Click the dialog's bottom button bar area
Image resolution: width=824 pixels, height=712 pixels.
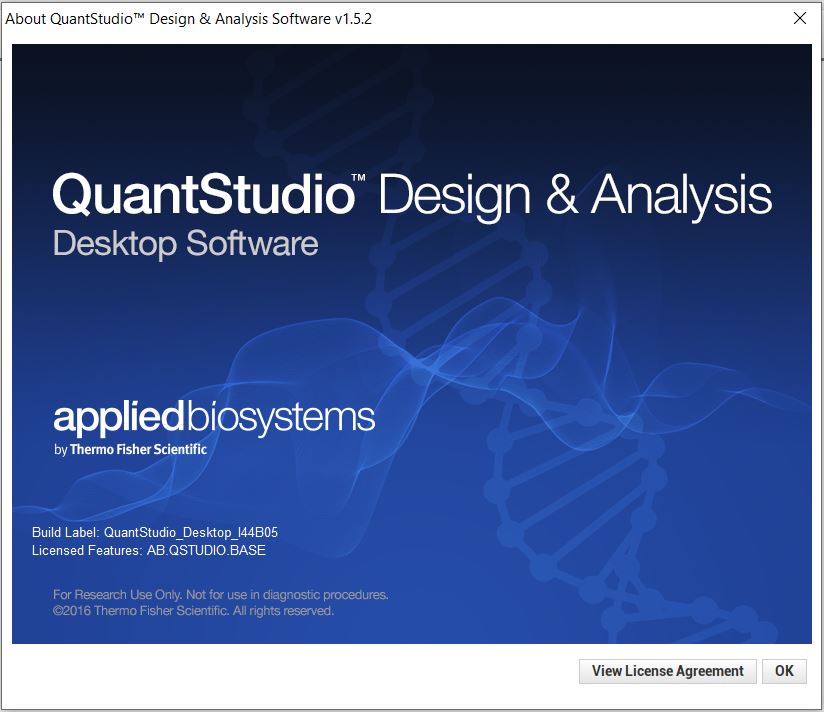click(x=300, y=671)
